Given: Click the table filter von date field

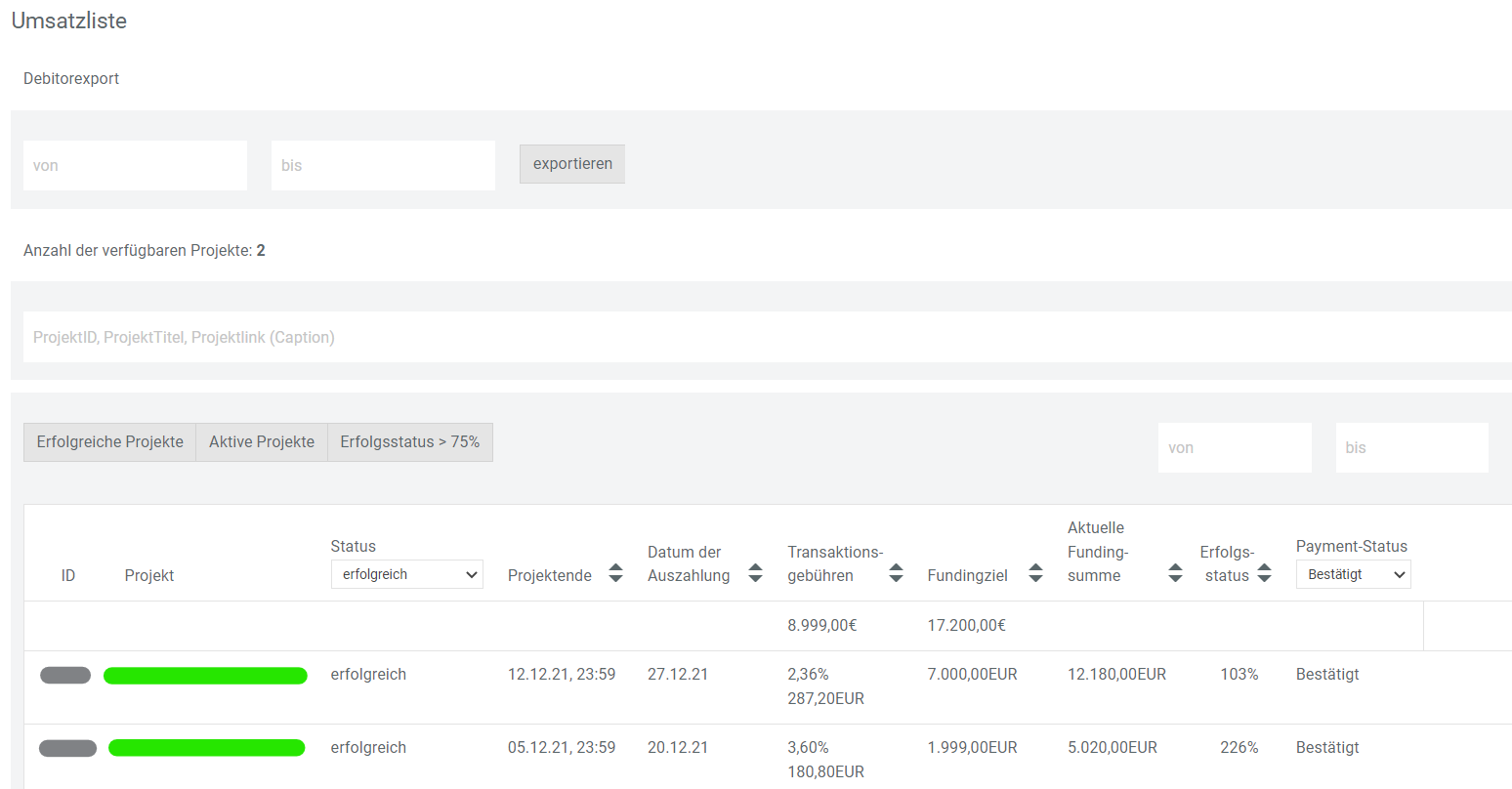Looking at the screenshot, I should click(1234, 448).
